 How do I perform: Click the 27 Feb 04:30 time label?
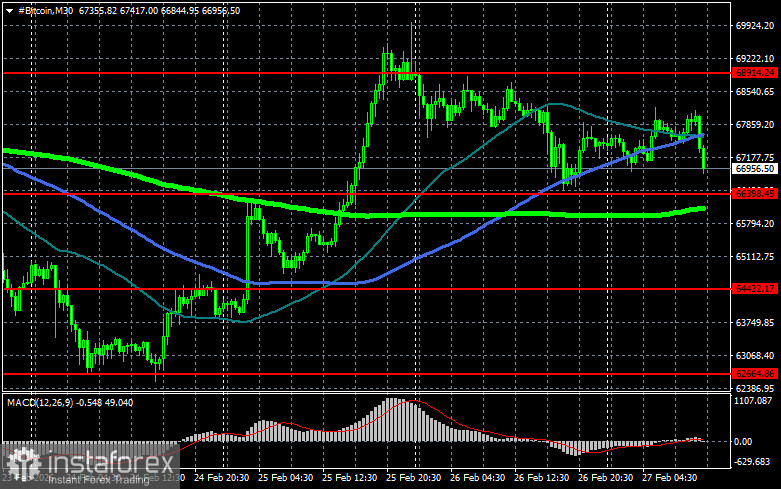point(669,478)
